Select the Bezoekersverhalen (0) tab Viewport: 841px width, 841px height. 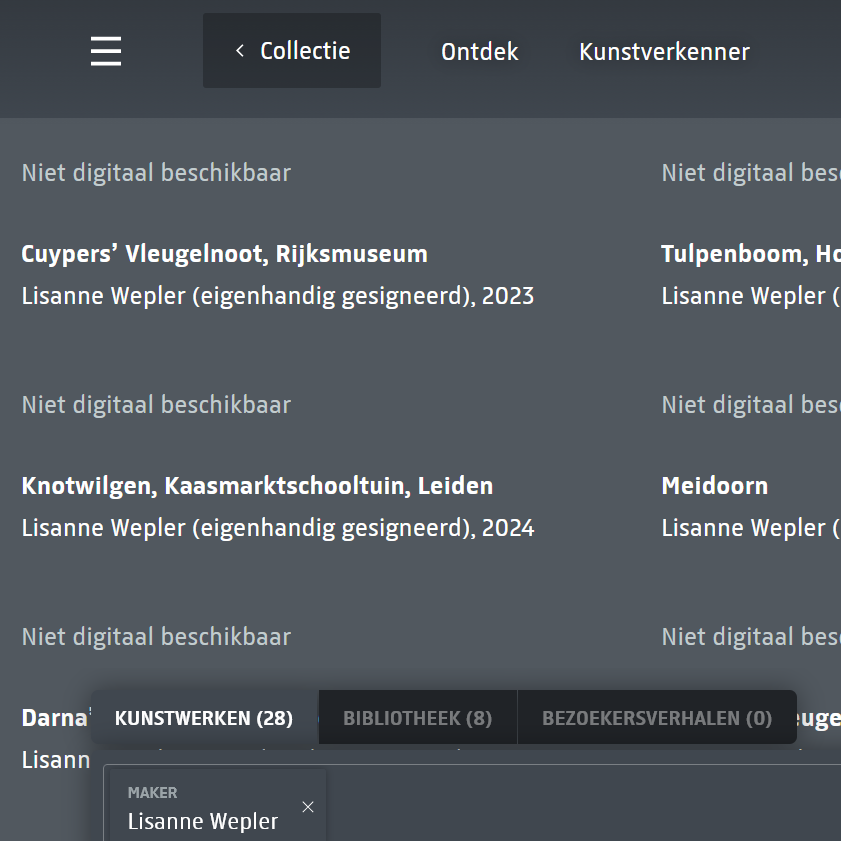656,718
